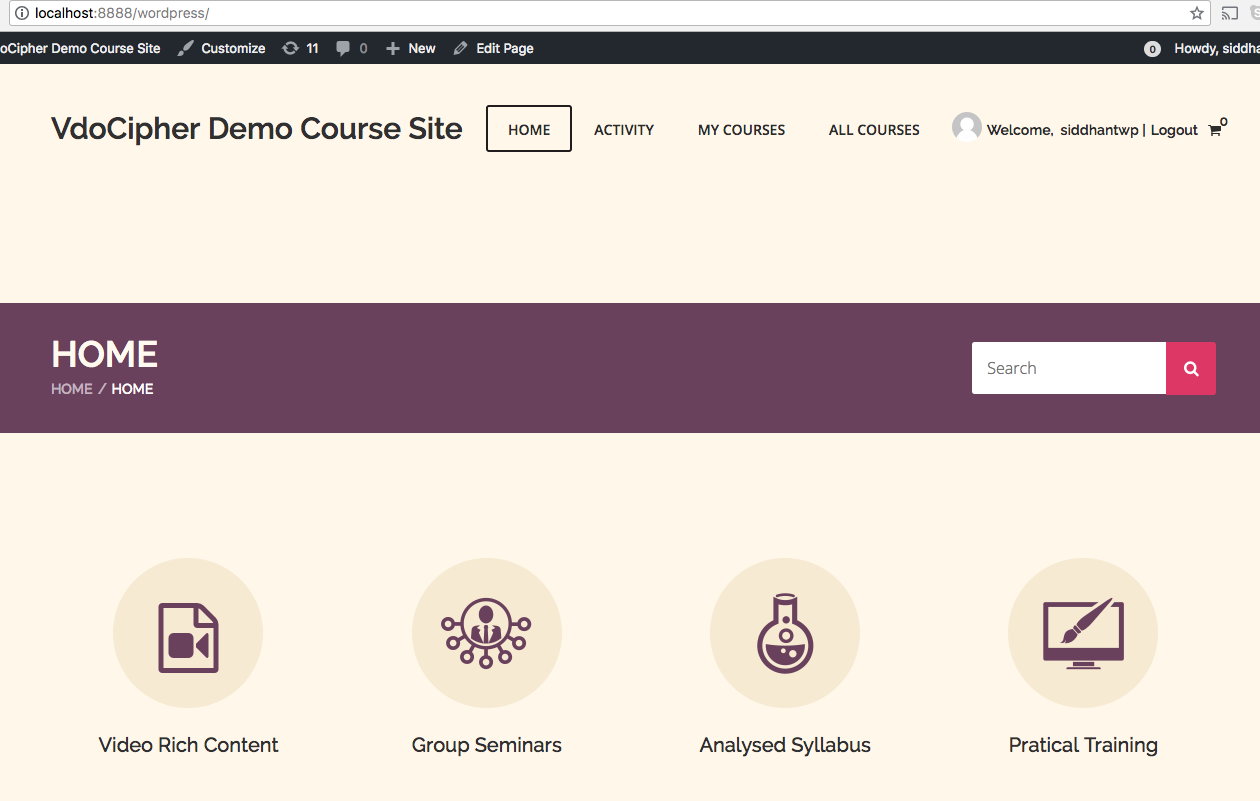Viewport: 1260px width, 801px height.
Task: Click the site name in the admin bar
Action: tap(80, 48)
